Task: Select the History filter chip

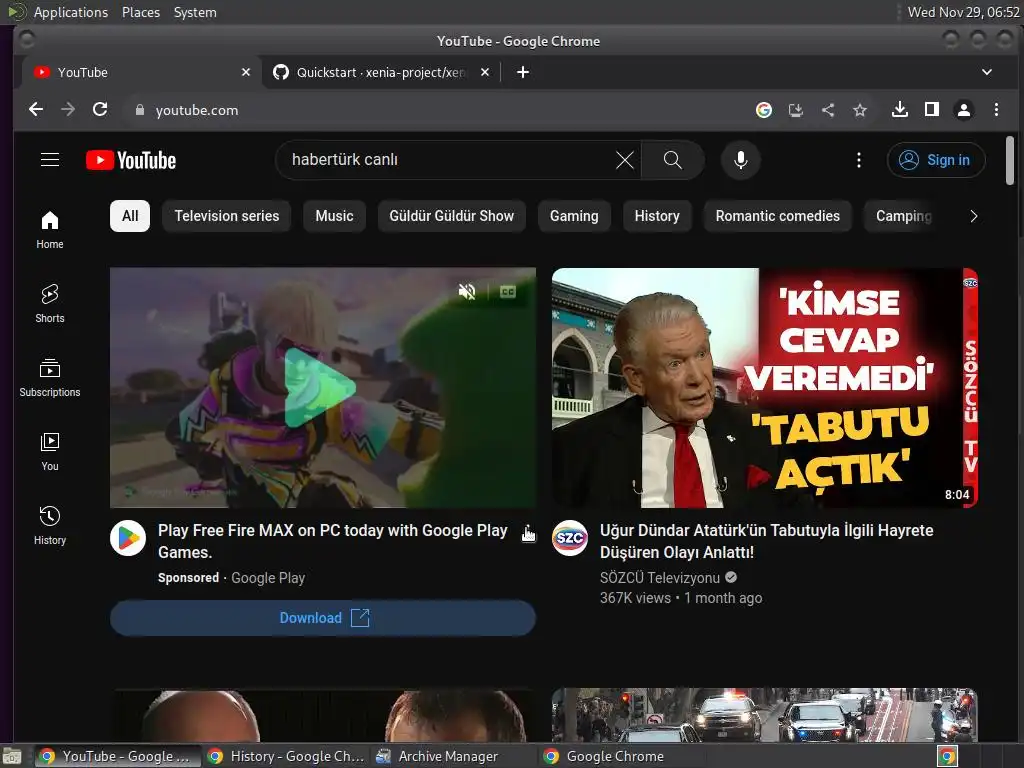Action: coord(657,216)
